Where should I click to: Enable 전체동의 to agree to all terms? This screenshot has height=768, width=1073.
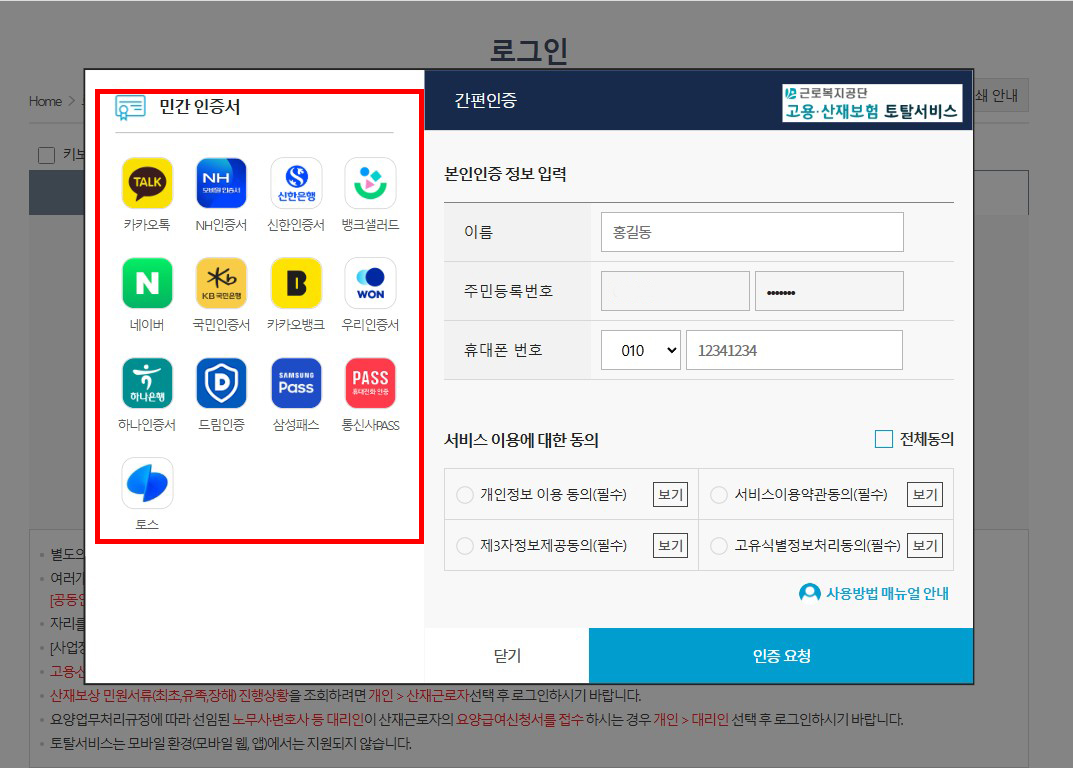click(x=884, y=438)
